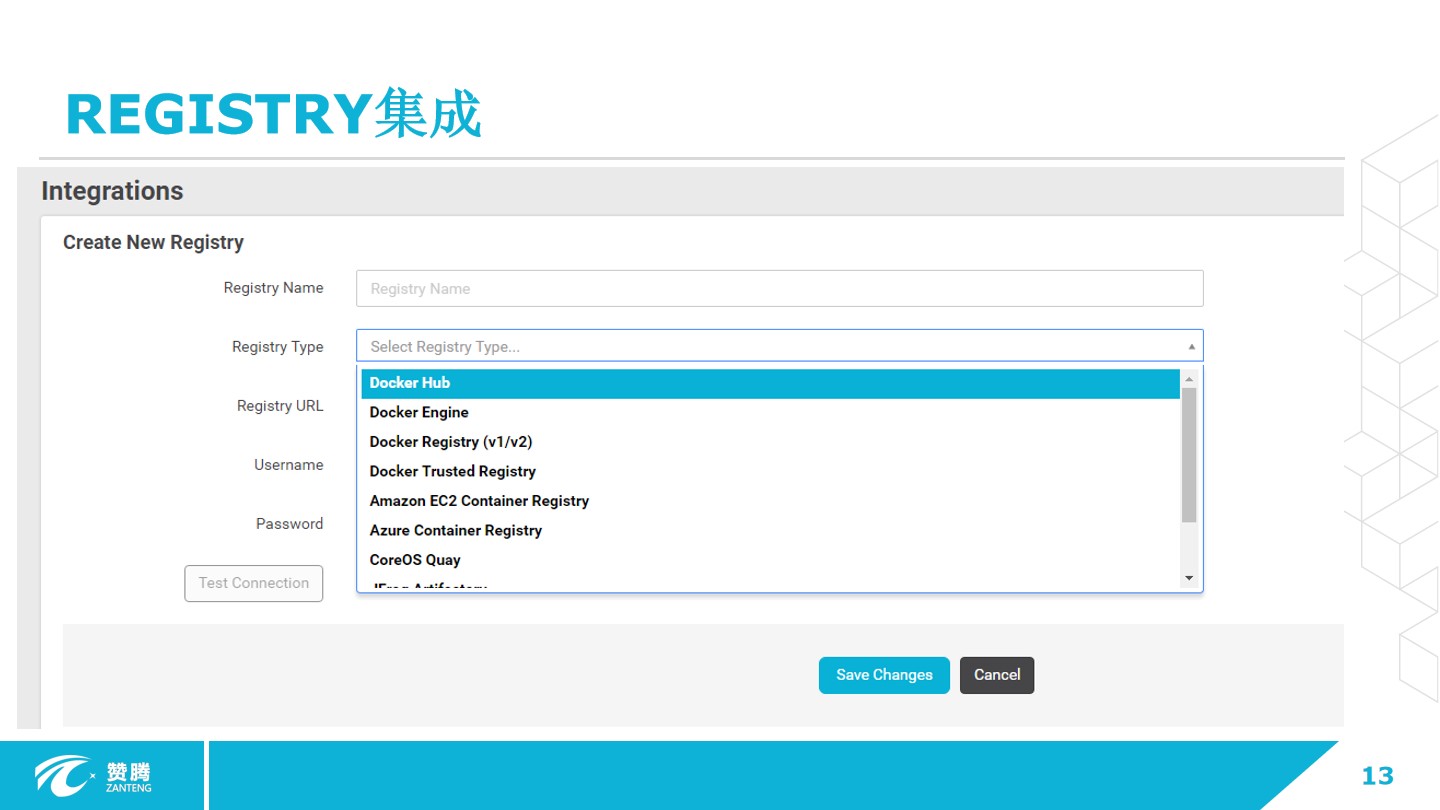Click the Integrations page heading
Screen dimensions: 1440x810
coord(112,191)
